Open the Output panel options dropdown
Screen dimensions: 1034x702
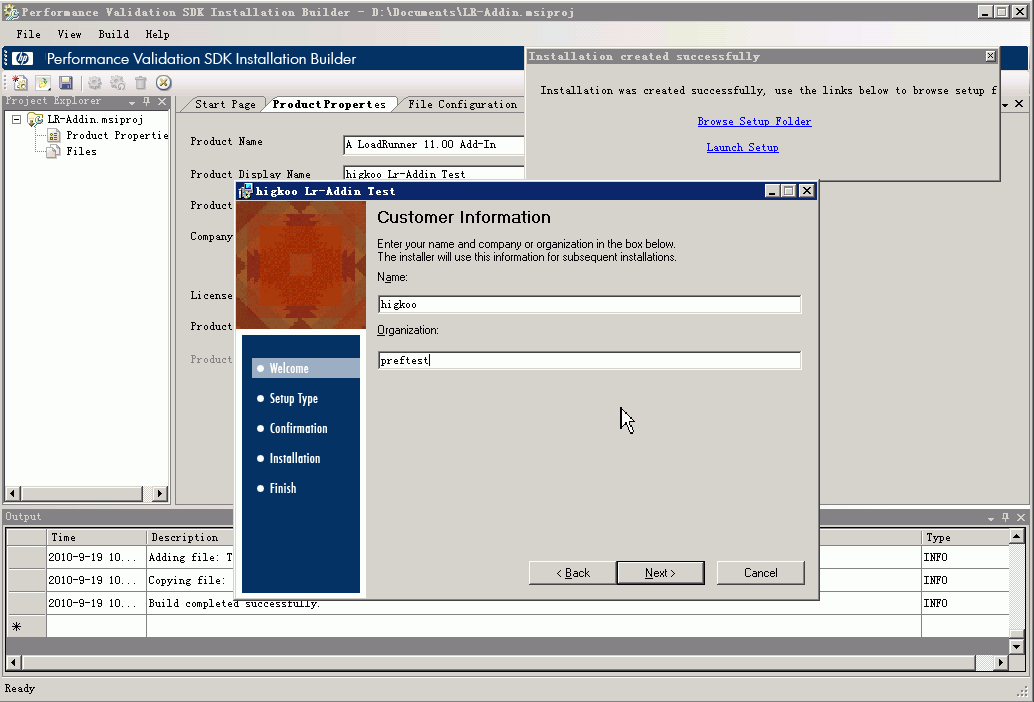click(990, 518)
